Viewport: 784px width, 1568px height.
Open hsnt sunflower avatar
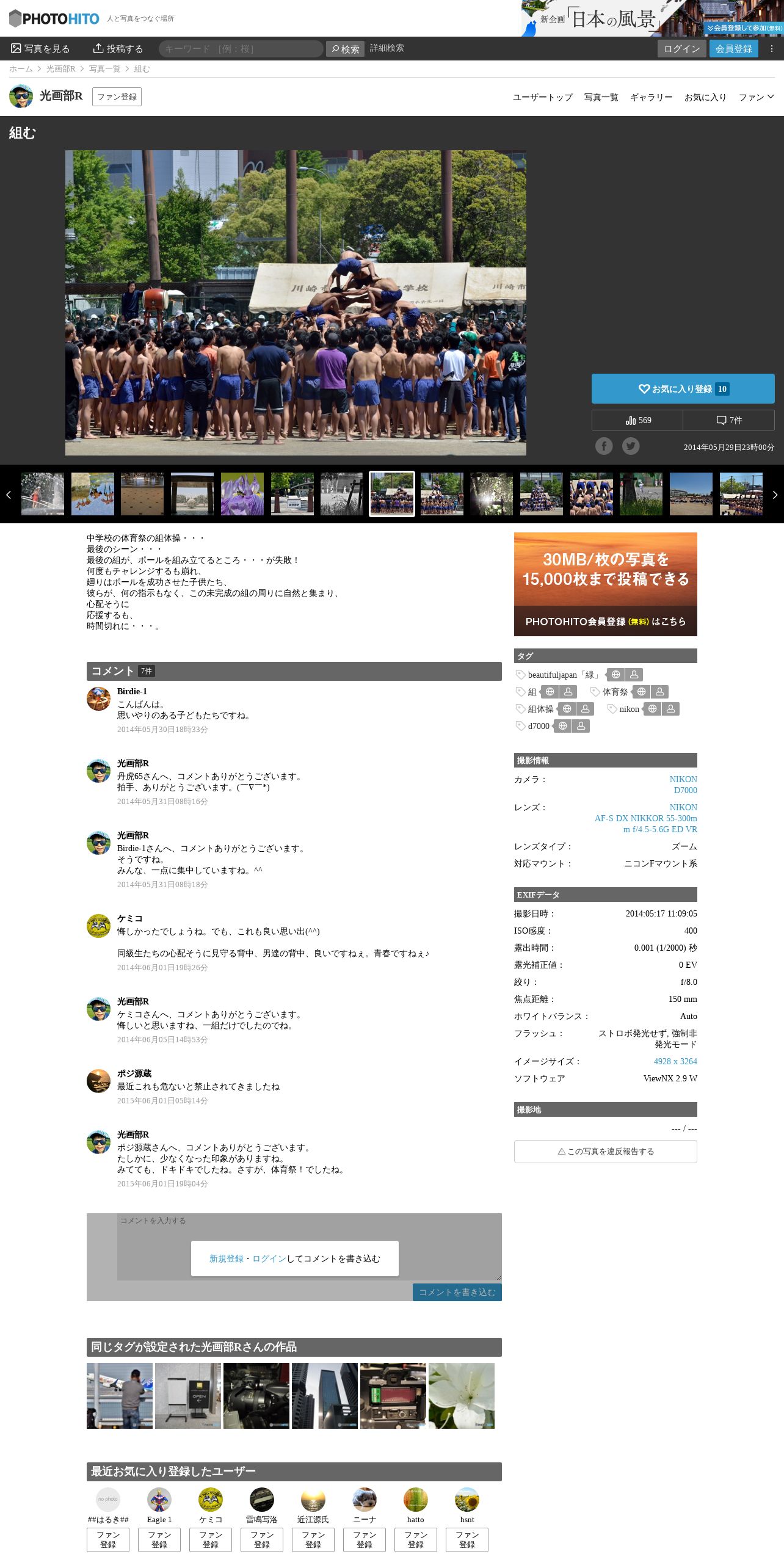coord(467,1500)
